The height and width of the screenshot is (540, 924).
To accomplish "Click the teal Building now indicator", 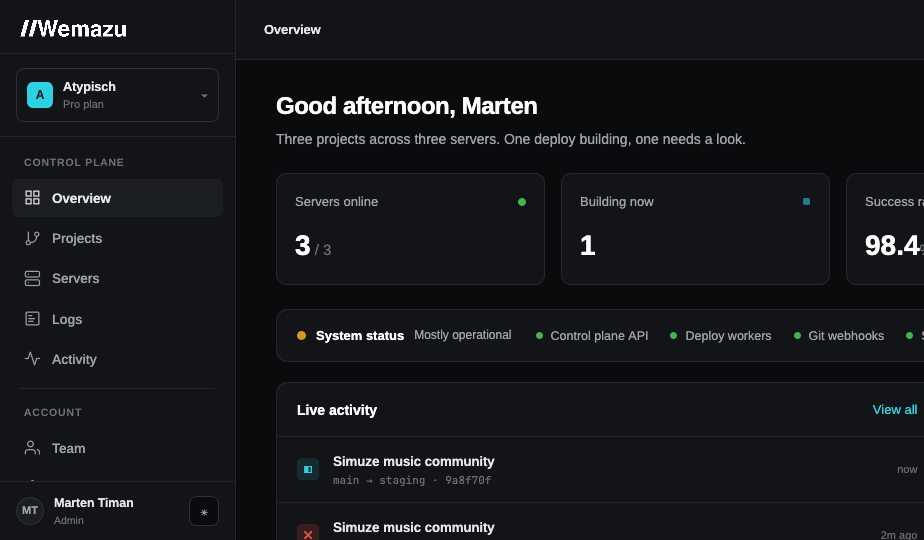I will tap(806, 202).
